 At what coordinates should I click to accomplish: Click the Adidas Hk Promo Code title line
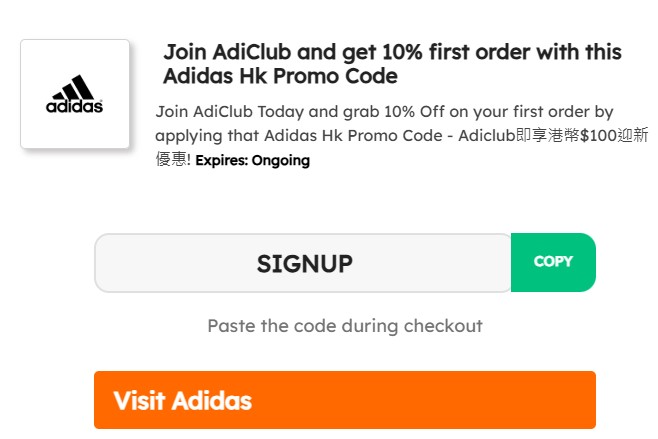[x=280, y=76]
